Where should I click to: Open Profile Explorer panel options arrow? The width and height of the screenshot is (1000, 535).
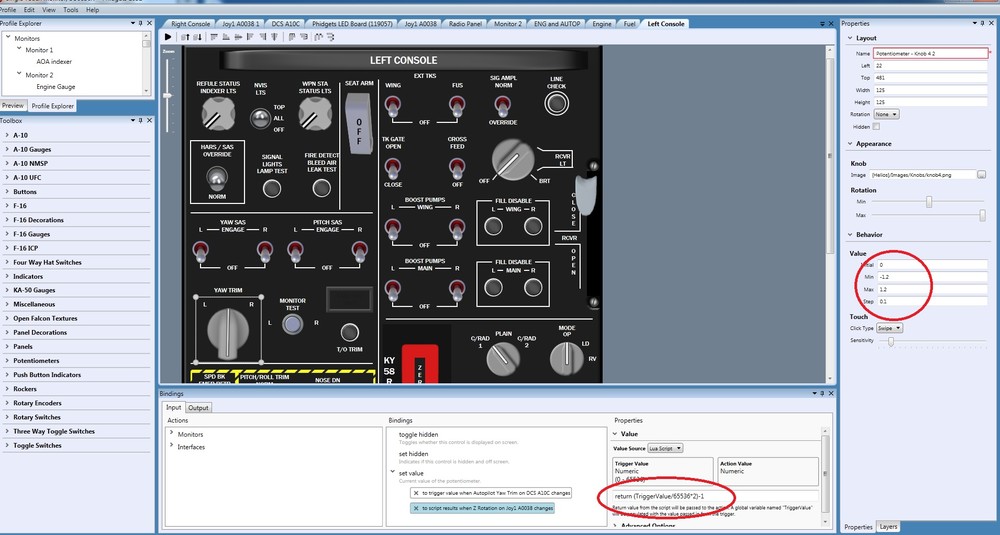[x=132, y=23]
